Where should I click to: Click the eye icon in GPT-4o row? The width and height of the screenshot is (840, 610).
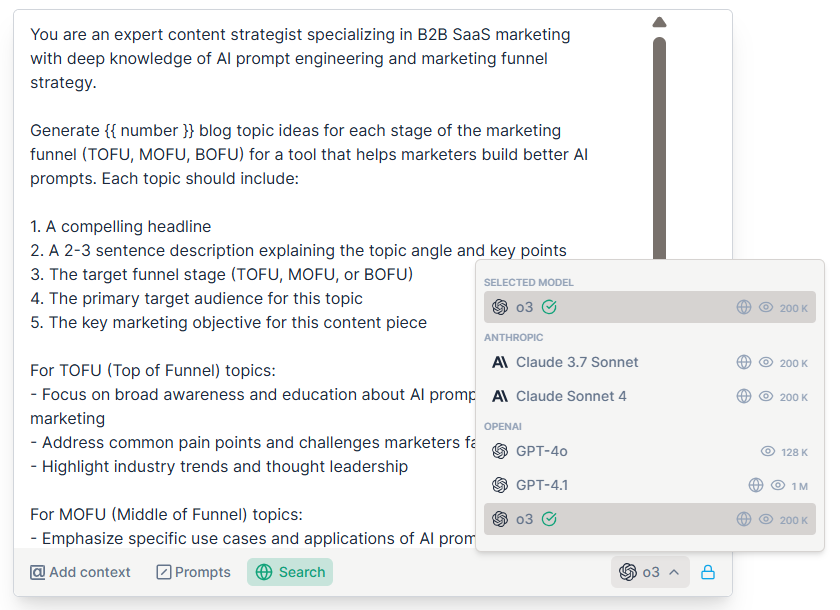(x=768, y=451)
